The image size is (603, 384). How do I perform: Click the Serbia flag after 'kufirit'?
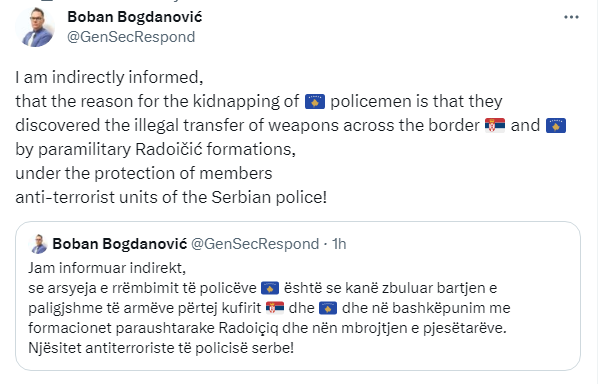tap(275, 308)
